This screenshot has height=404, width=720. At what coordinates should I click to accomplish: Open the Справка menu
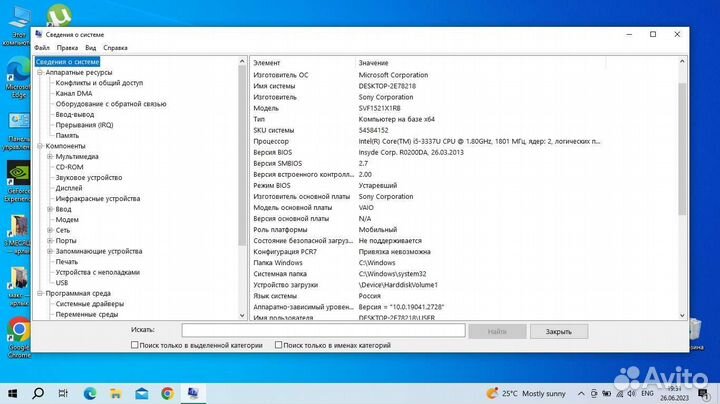115,48
